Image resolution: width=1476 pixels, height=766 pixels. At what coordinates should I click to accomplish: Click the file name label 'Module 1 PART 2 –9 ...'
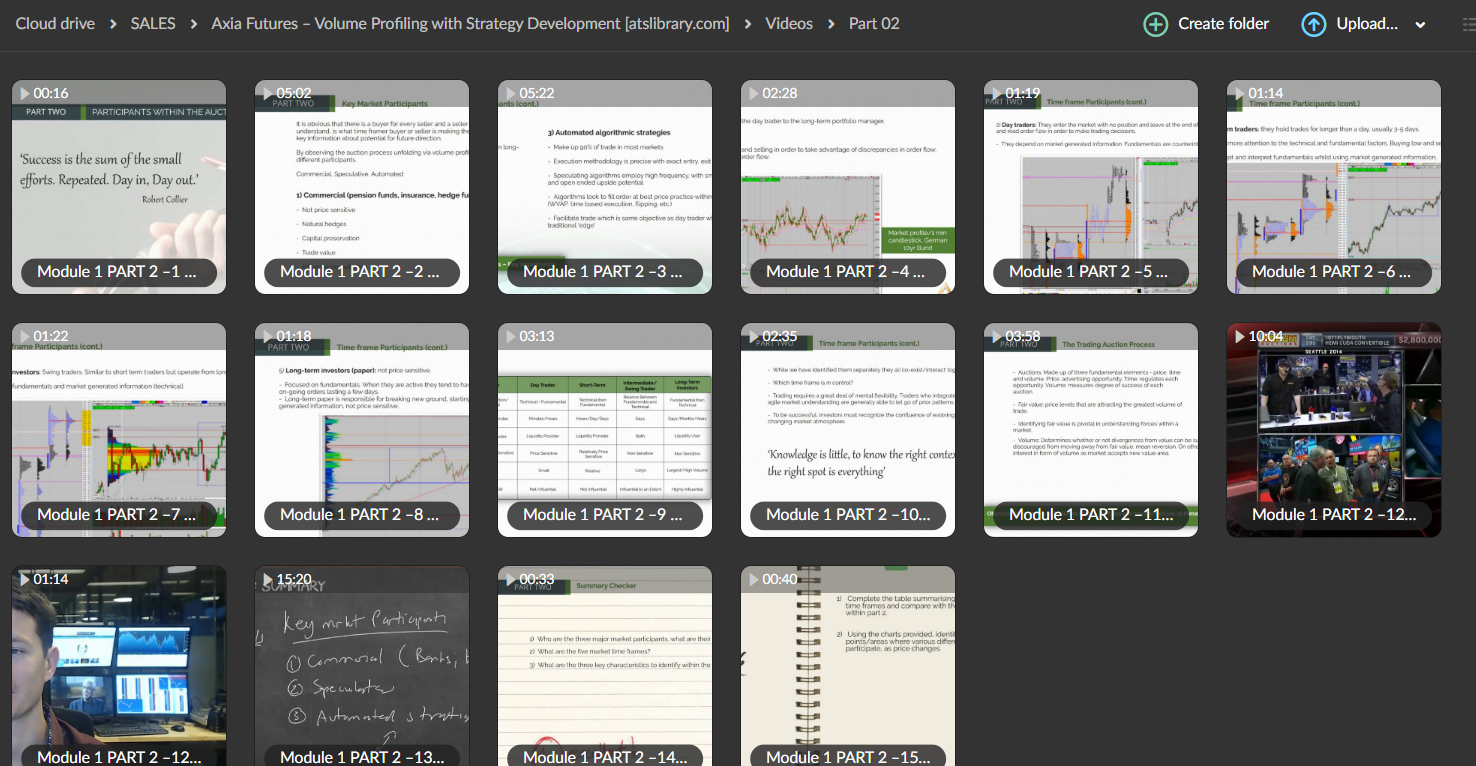[603, 514]
